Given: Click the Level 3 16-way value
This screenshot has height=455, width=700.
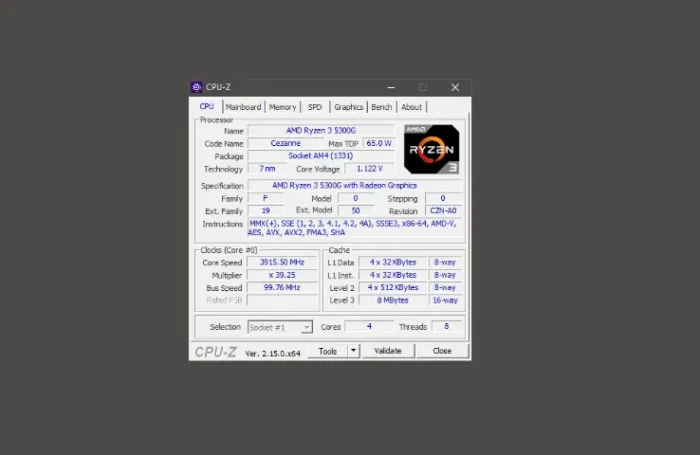Looking at the screenshot, I should [445, 300].
